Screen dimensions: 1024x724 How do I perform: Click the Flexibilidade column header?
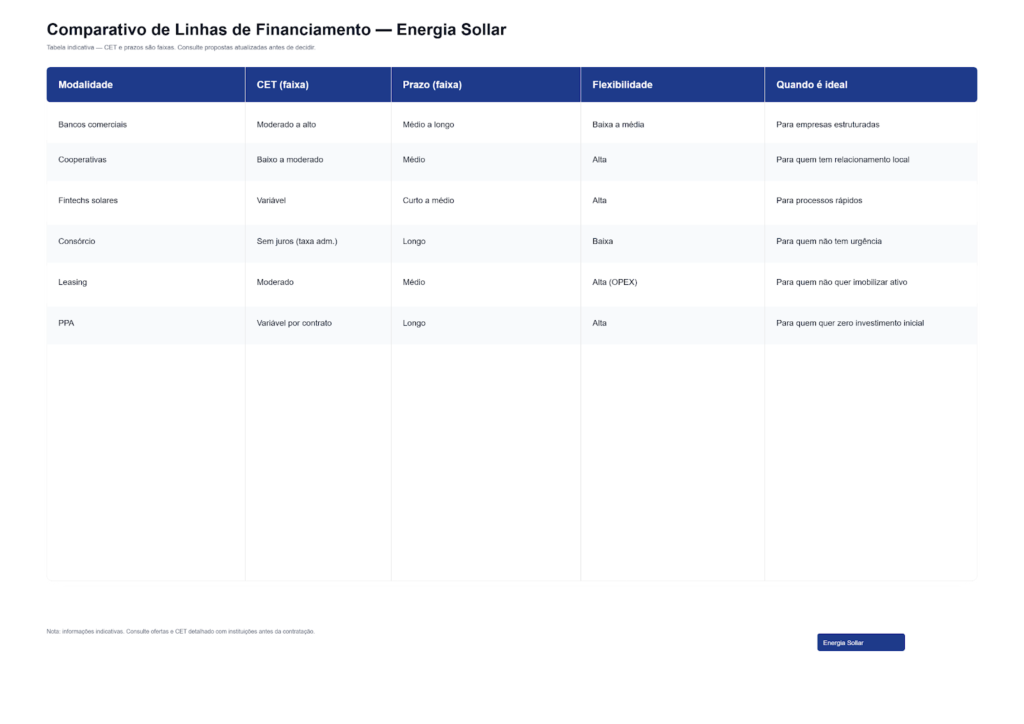622,85
